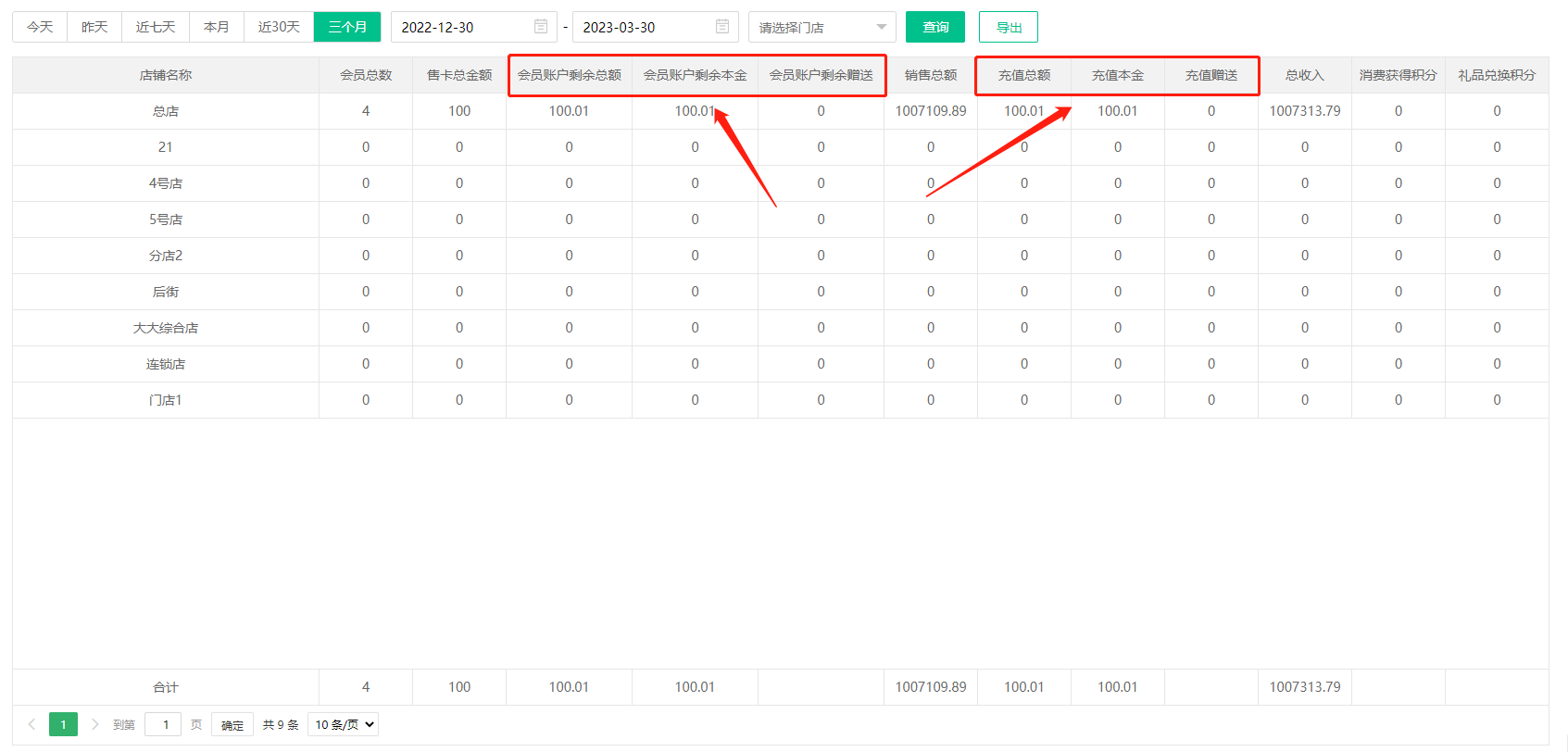Image resolution: width=1568 pixels, height=752 pixels.
Task: Choose the 近30天 date range
Action: tap(279, 27)
